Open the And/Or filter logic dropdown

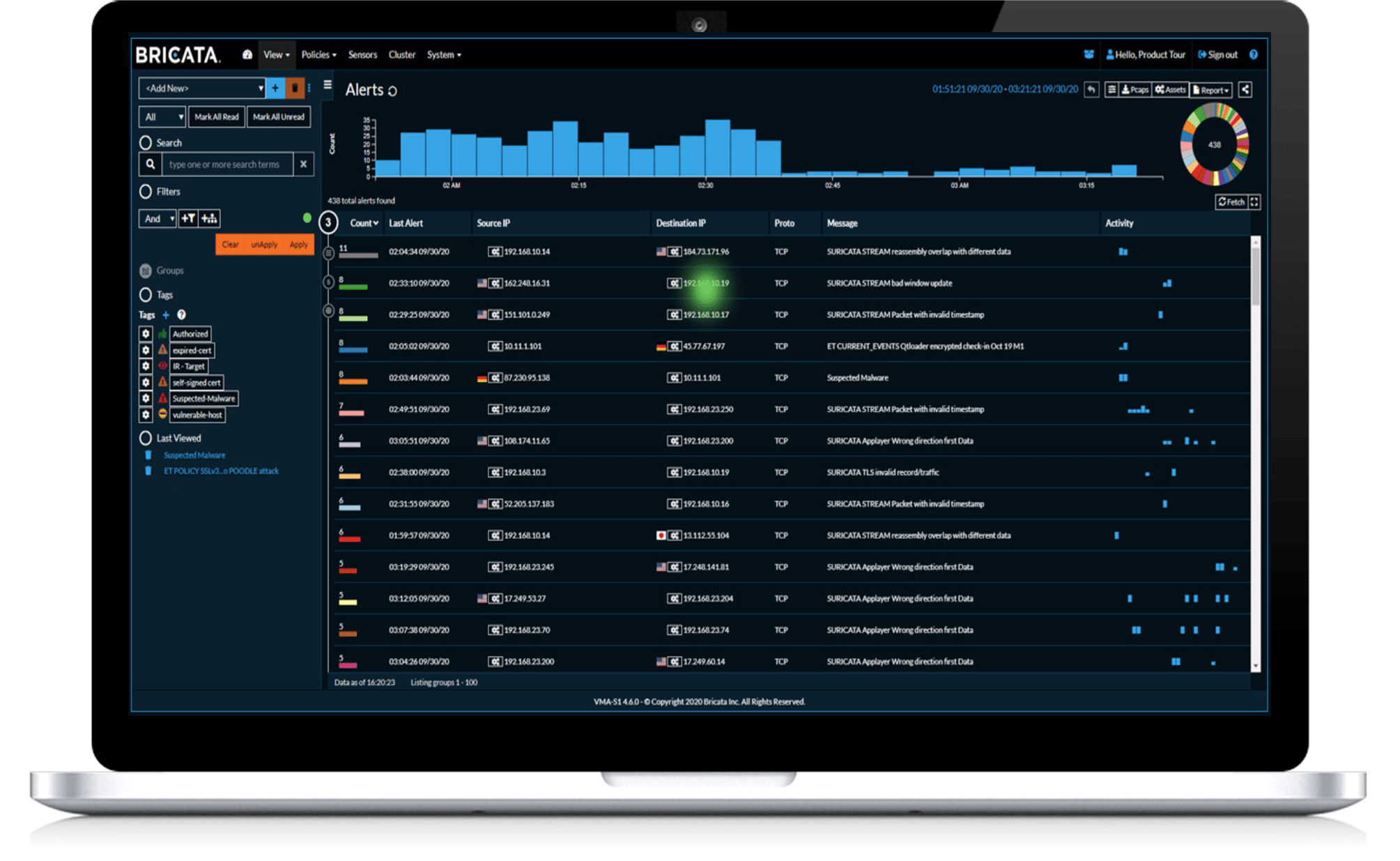(x=157, y=218)
